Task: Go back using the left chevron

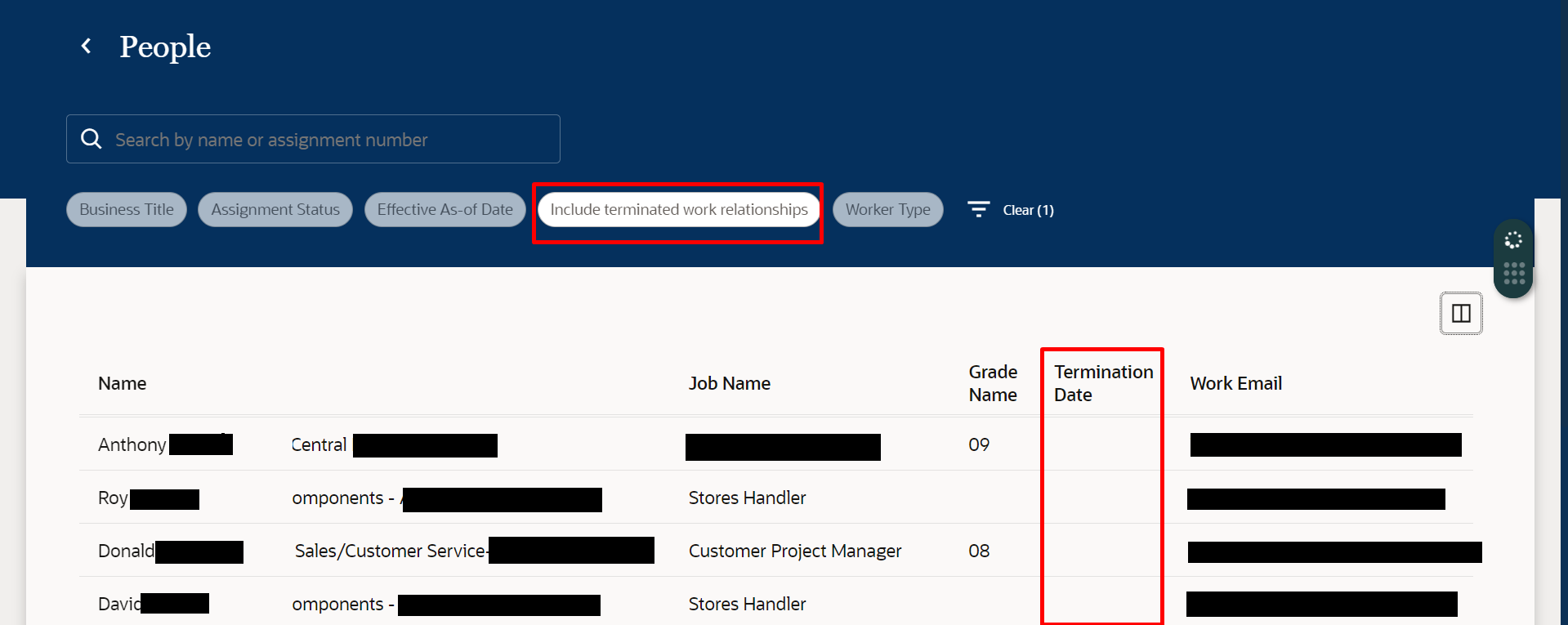Action: point(86,47)
